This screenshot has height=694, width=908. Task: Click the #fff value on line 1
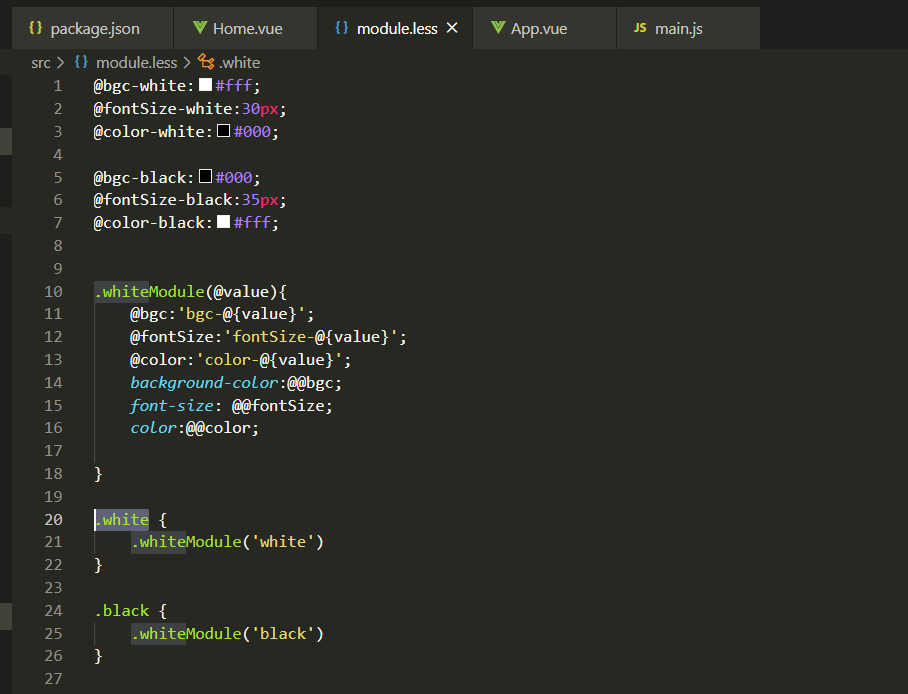click(x=234, y=86)
